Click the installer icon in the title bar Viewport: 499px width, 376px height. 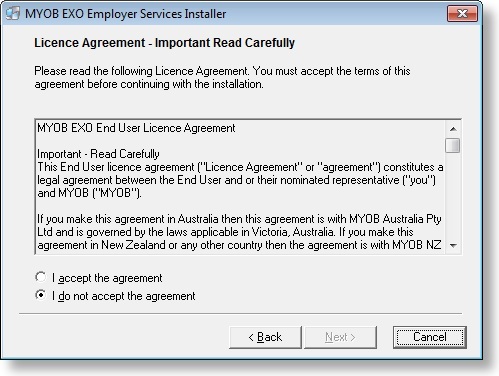(13, 14)
